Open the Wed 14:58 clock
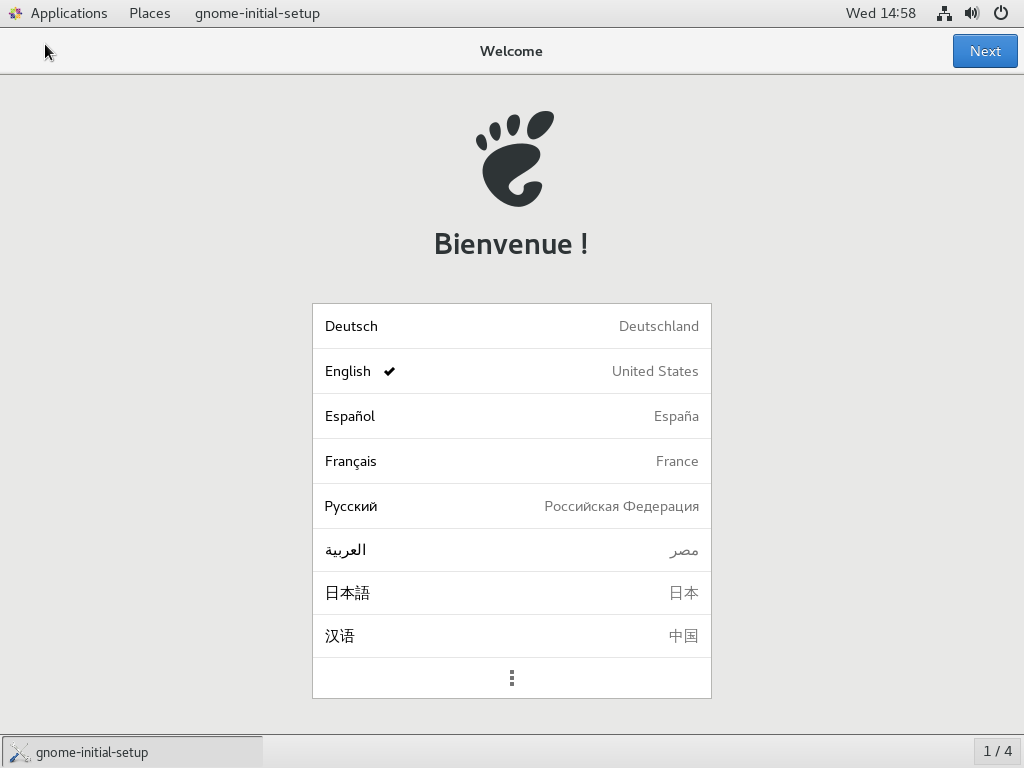This screenshot has height=768, width=1024. tap(880, 13)
